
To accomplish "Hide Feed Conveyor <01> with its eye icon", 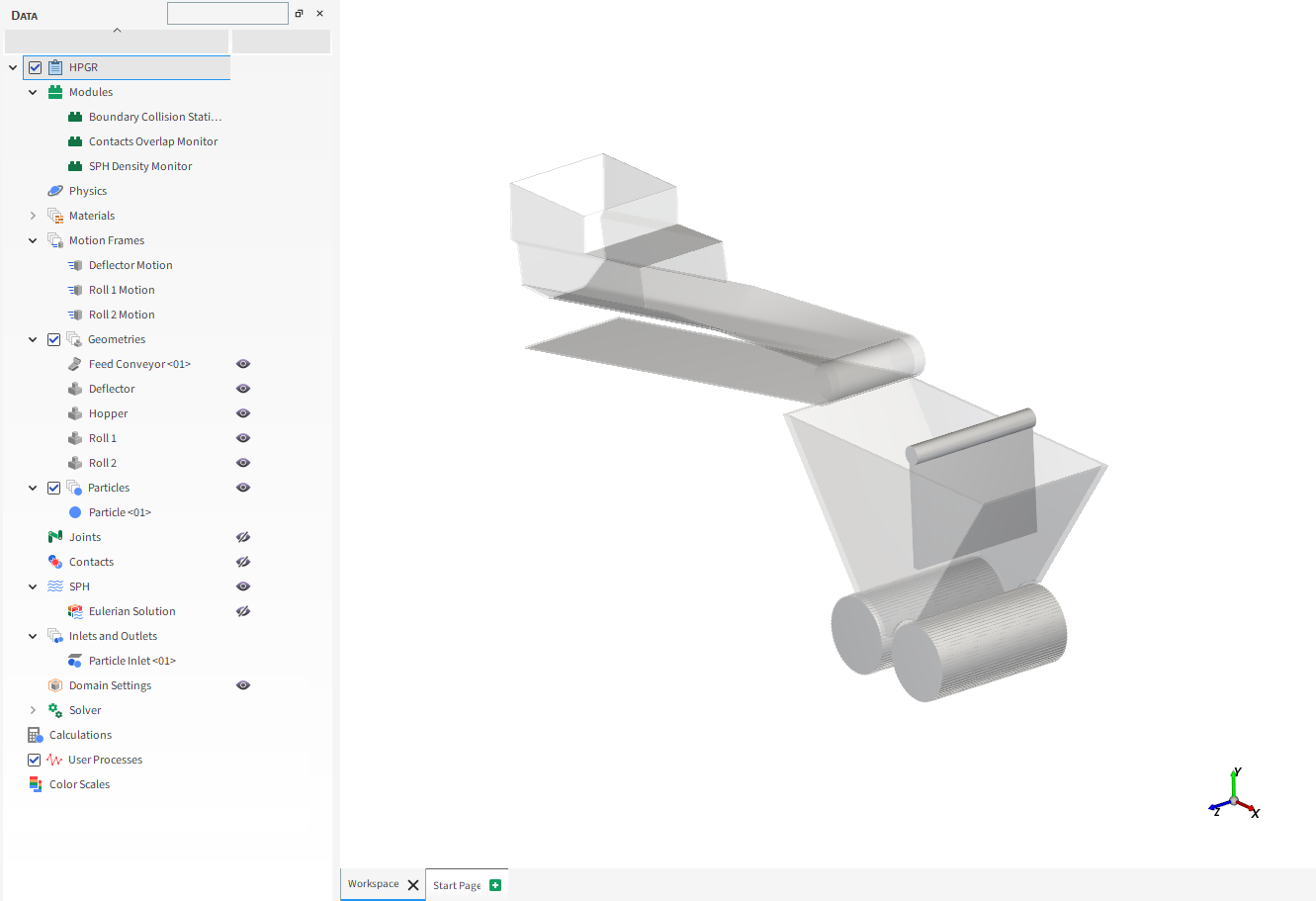I will pyautogui.click(x=243, y=364).
